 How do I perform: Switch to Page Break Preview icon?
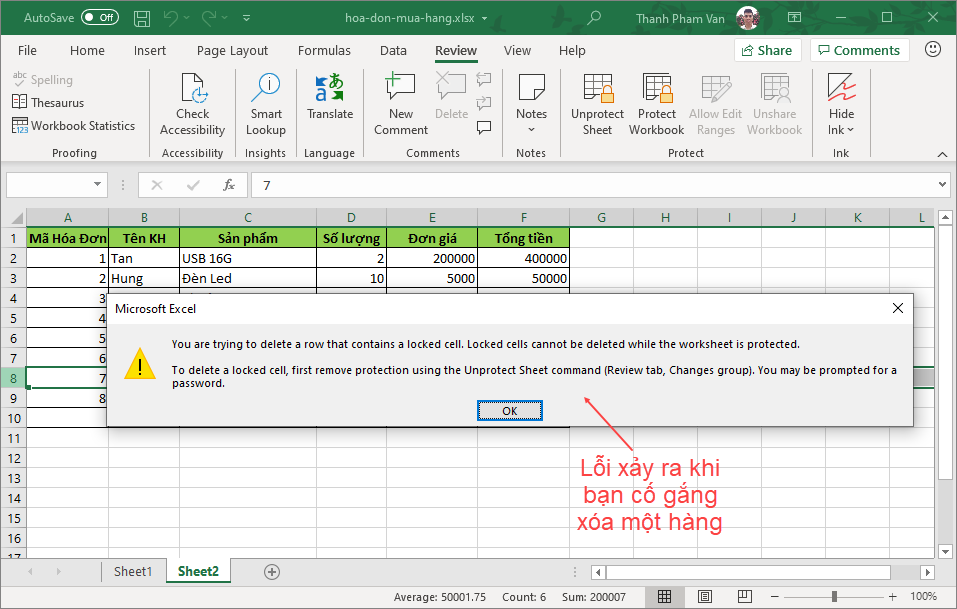744,596
